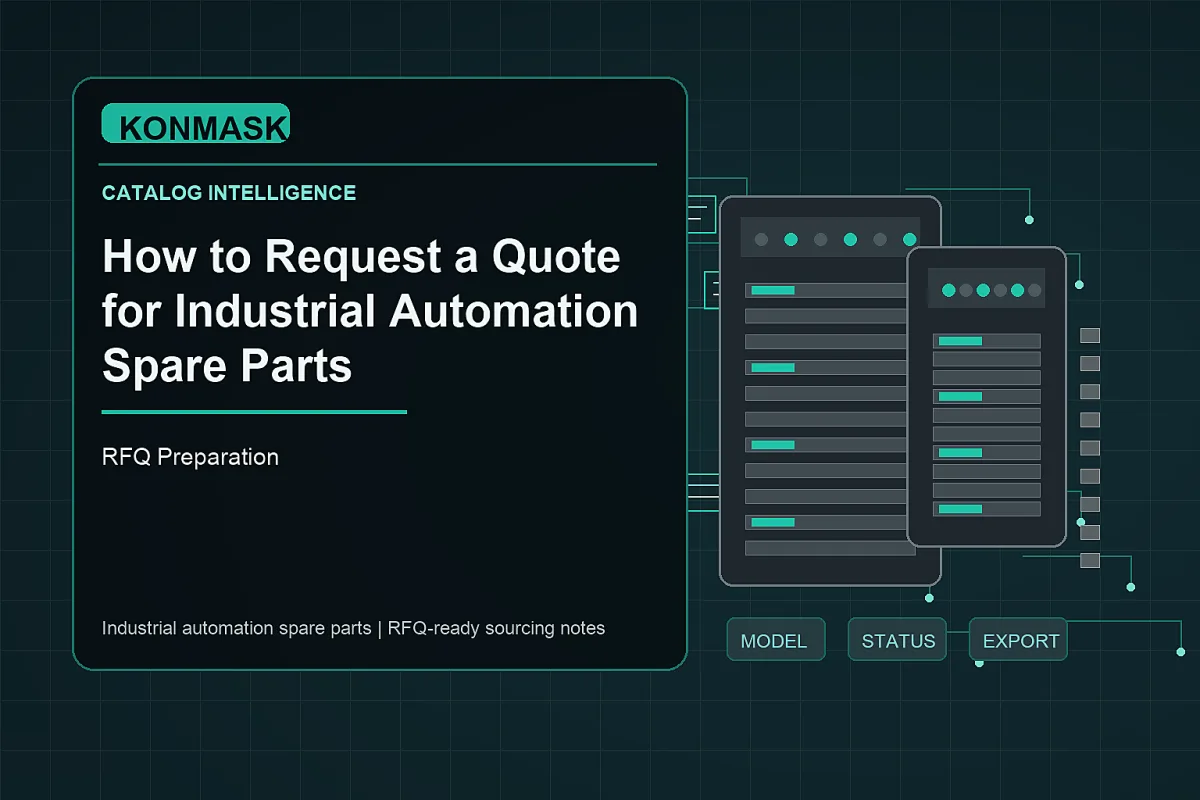Select the bottom highlighted row in the small panel
Viewport: 1200px width, 800px height.
(987, 509)
